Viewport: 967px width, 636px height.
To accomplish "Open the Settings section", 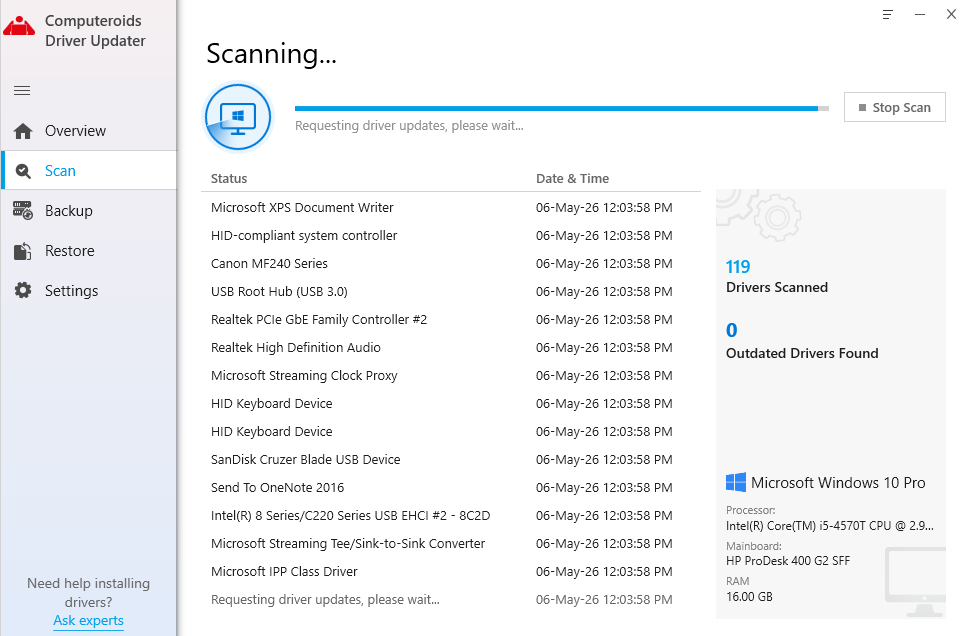I will (x=89, y=291).
